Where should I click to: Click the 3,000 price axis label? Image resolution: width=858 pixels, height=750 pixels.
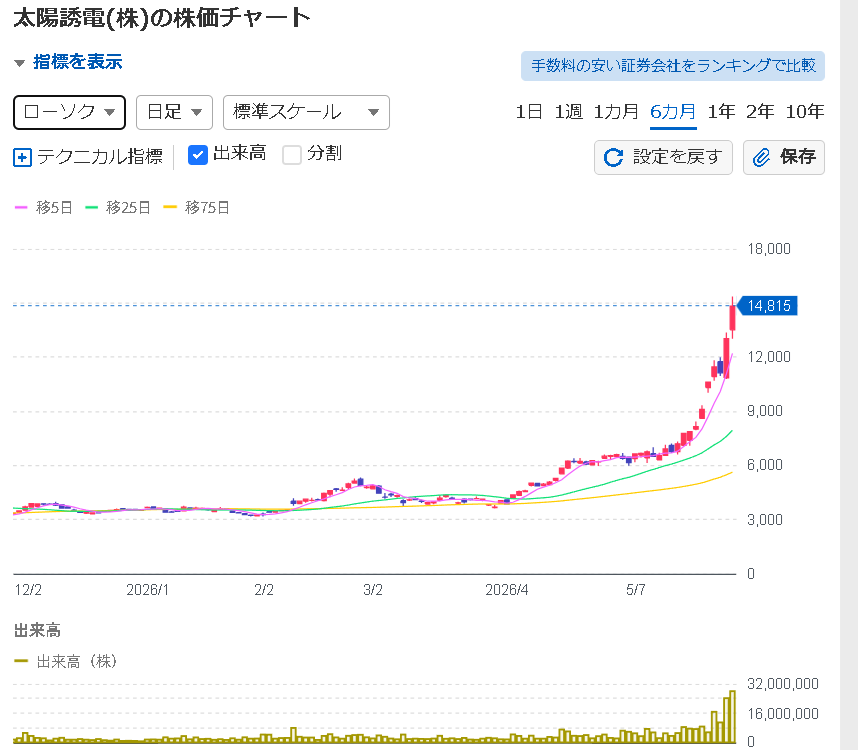[x=764, y=519]
